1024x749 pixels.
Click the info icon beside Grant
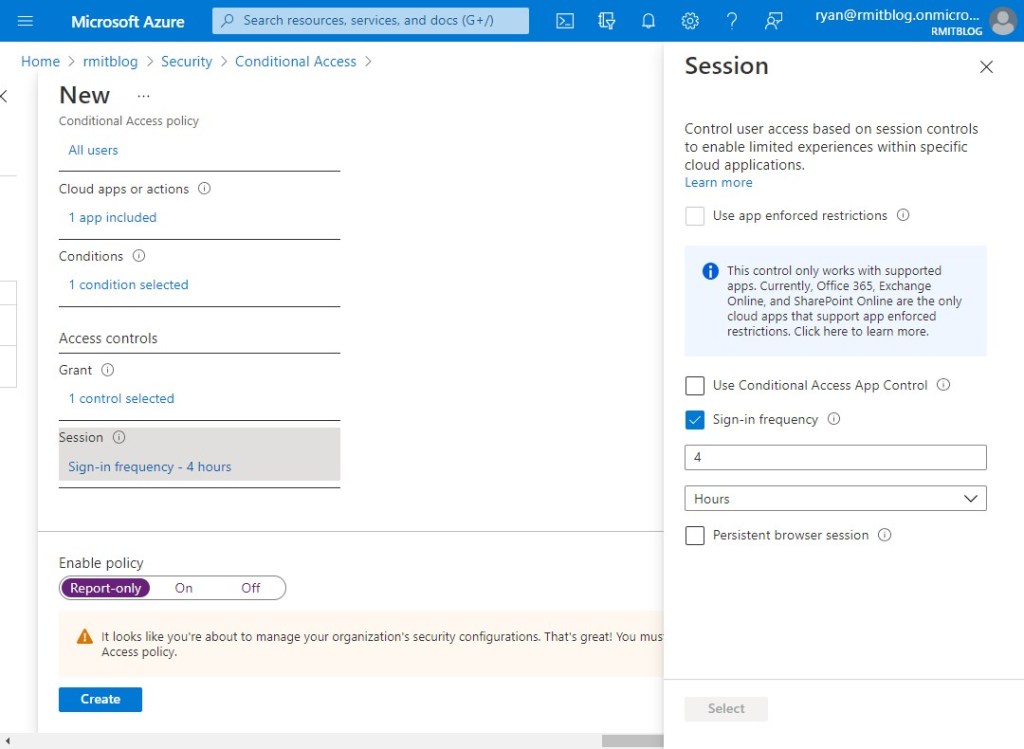108,370
